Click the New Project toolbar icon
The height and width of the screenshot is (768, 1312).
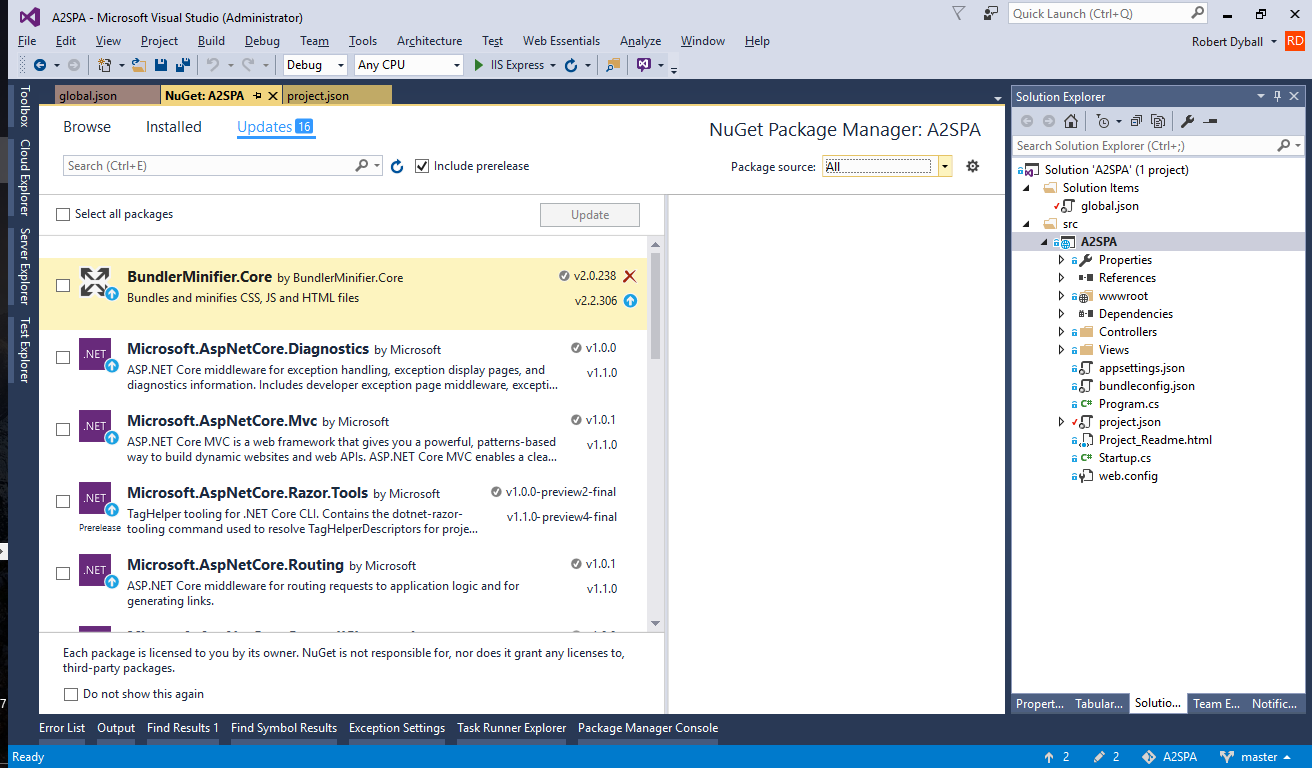coord(105,65)
